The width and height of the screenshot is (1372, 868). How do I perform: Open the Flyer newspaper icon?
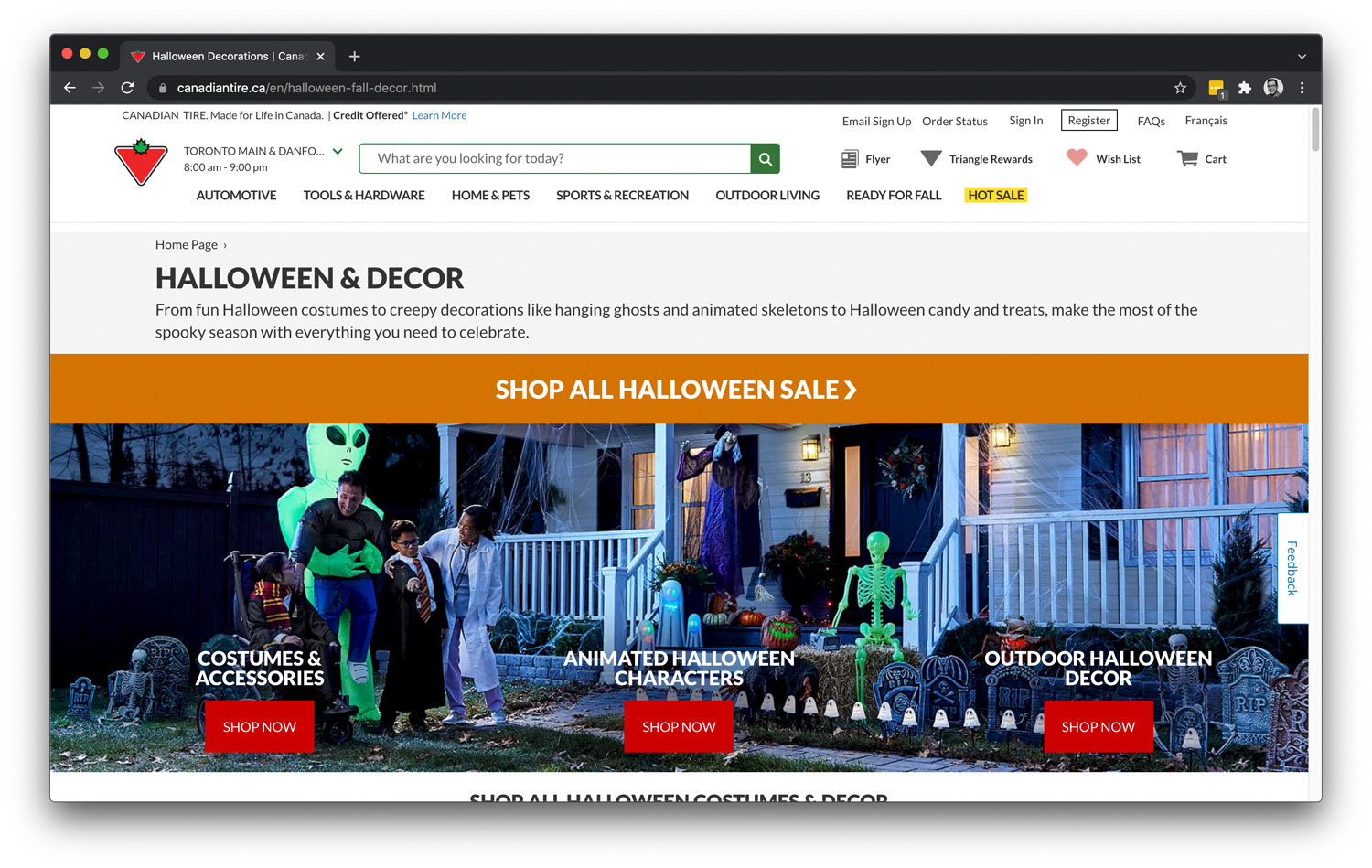(x=850, y=159)
